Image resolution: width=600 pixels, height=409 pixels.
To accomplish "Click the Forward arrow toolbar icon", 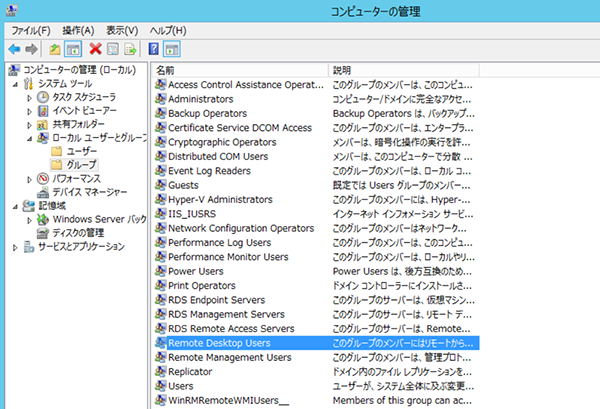I will coord(31,49).
